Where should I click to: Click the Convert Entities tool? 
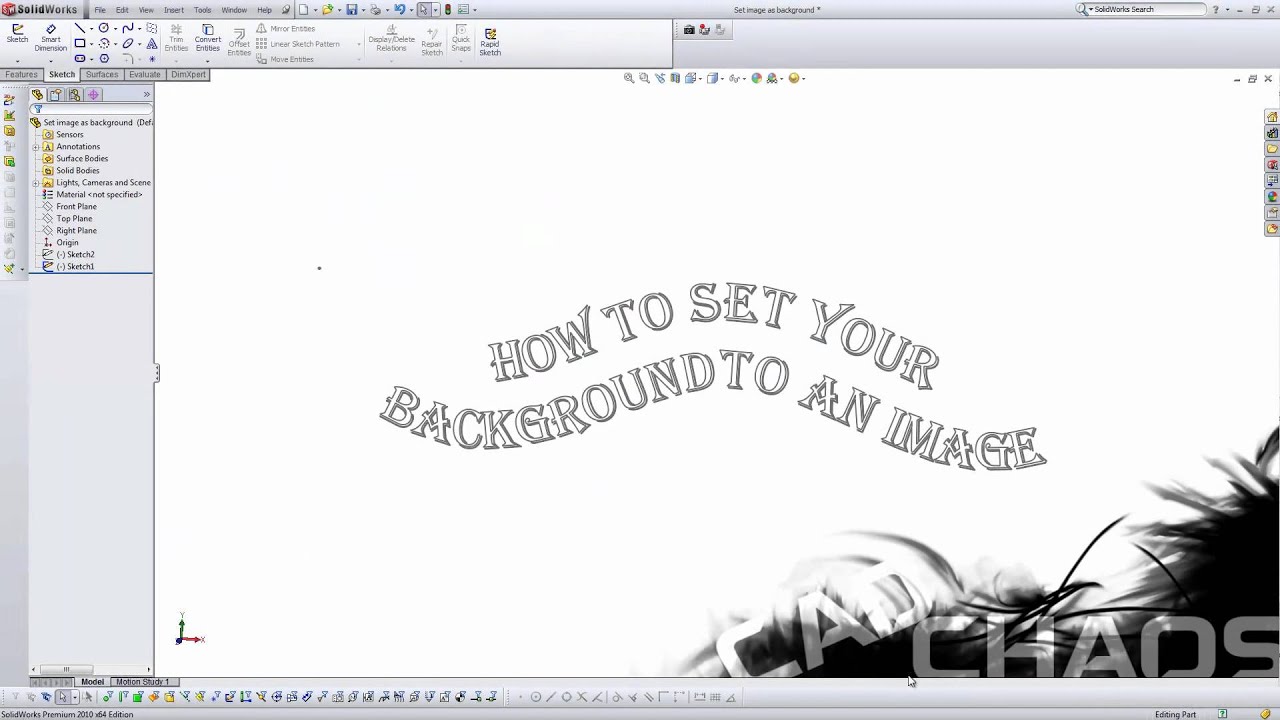tap(208, 38)
